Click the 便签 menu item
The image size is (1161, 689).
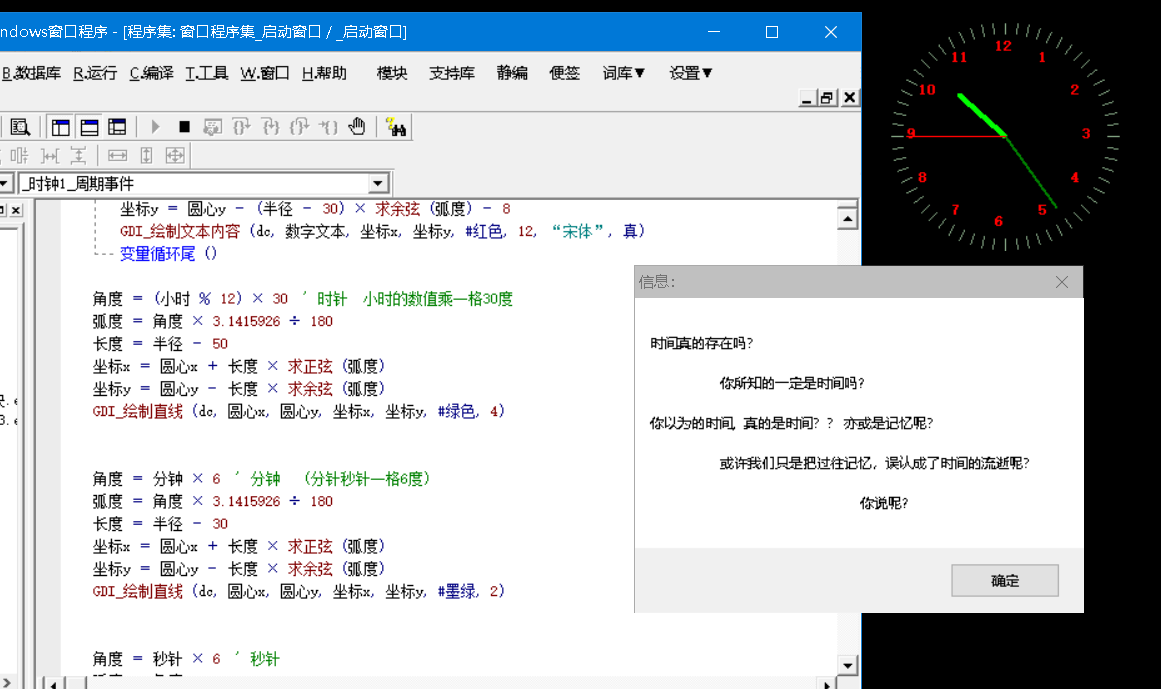pyautogui.click(x=564, y=73)
